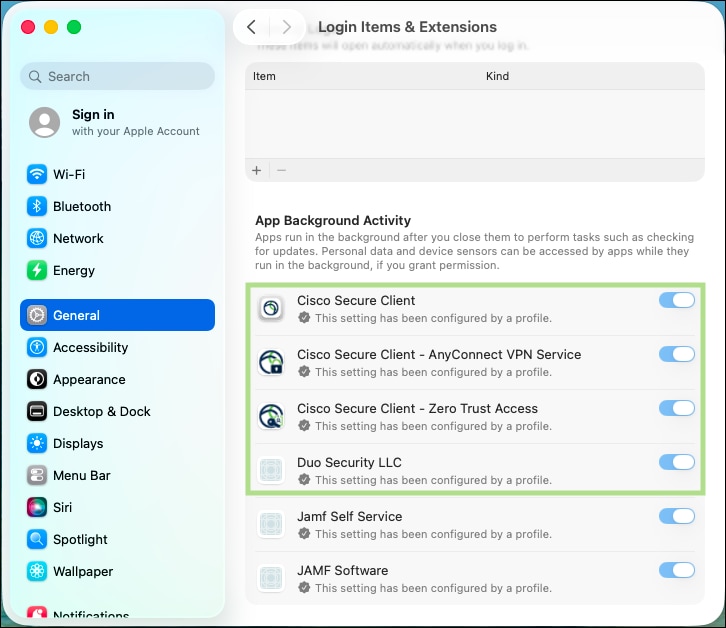Toggle JAMF Software background switch
The width and height of the screenshot is (726, 628).
pos(676,571)
